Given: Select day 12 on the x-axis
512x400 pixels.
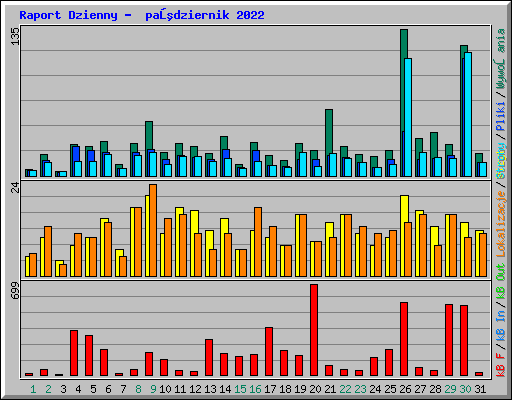Looking at the screenshot, I should pos(195,389).
